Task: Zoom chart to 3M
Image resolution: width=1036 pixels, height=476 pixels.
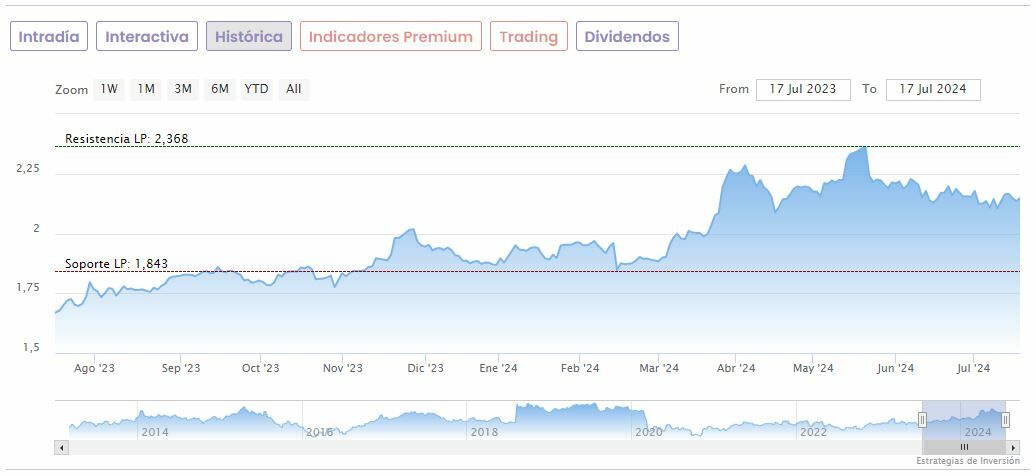Action: 183,89
